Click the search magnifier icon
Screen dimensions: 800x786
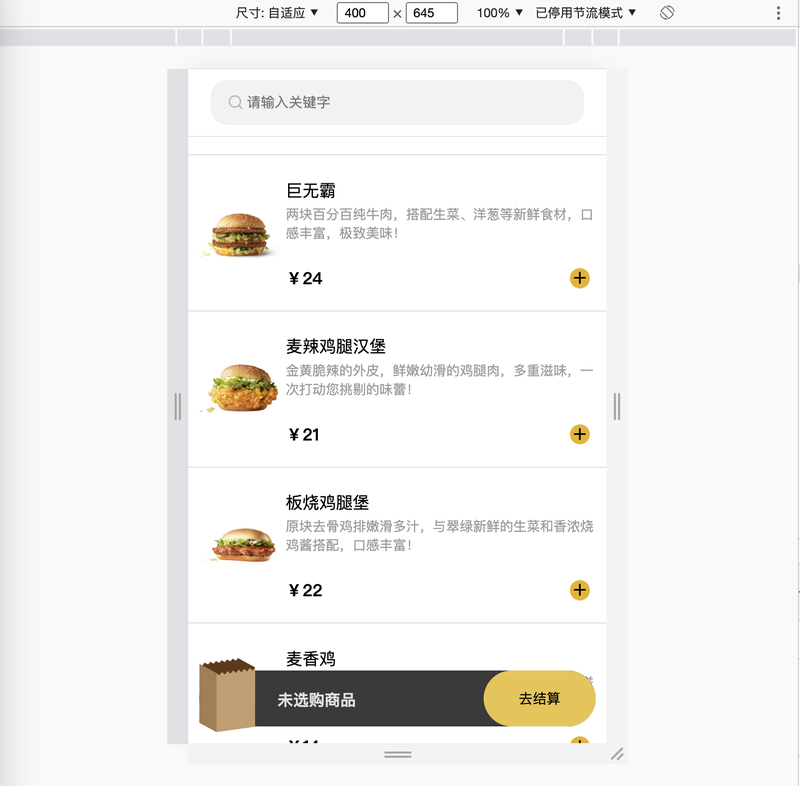pos(235,103)
